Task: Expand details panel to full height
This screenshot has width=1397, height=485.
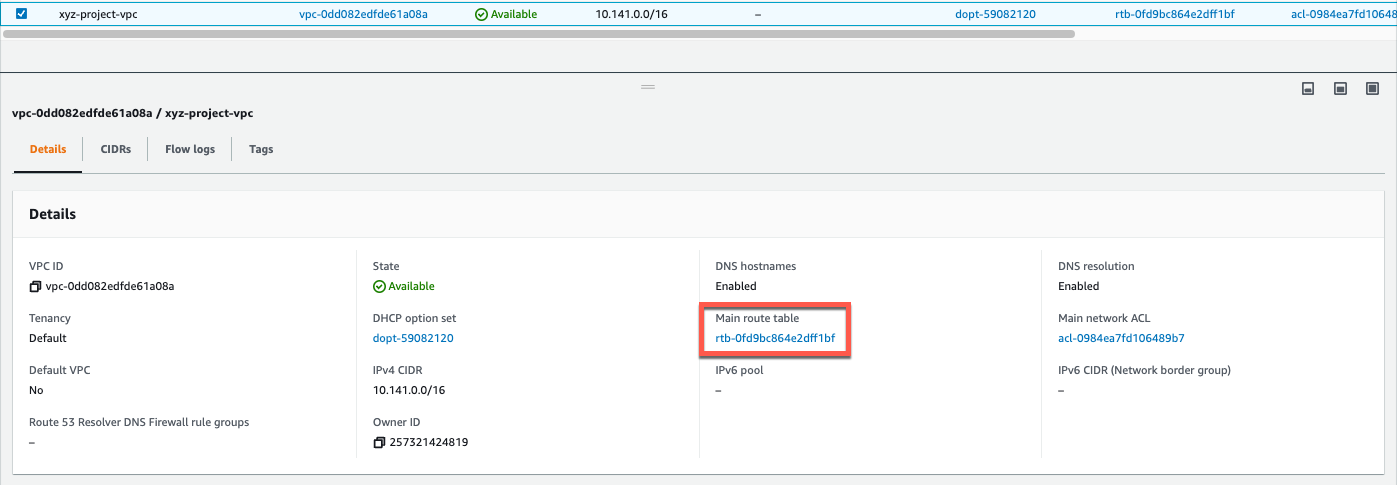Action: point(1372,89)
